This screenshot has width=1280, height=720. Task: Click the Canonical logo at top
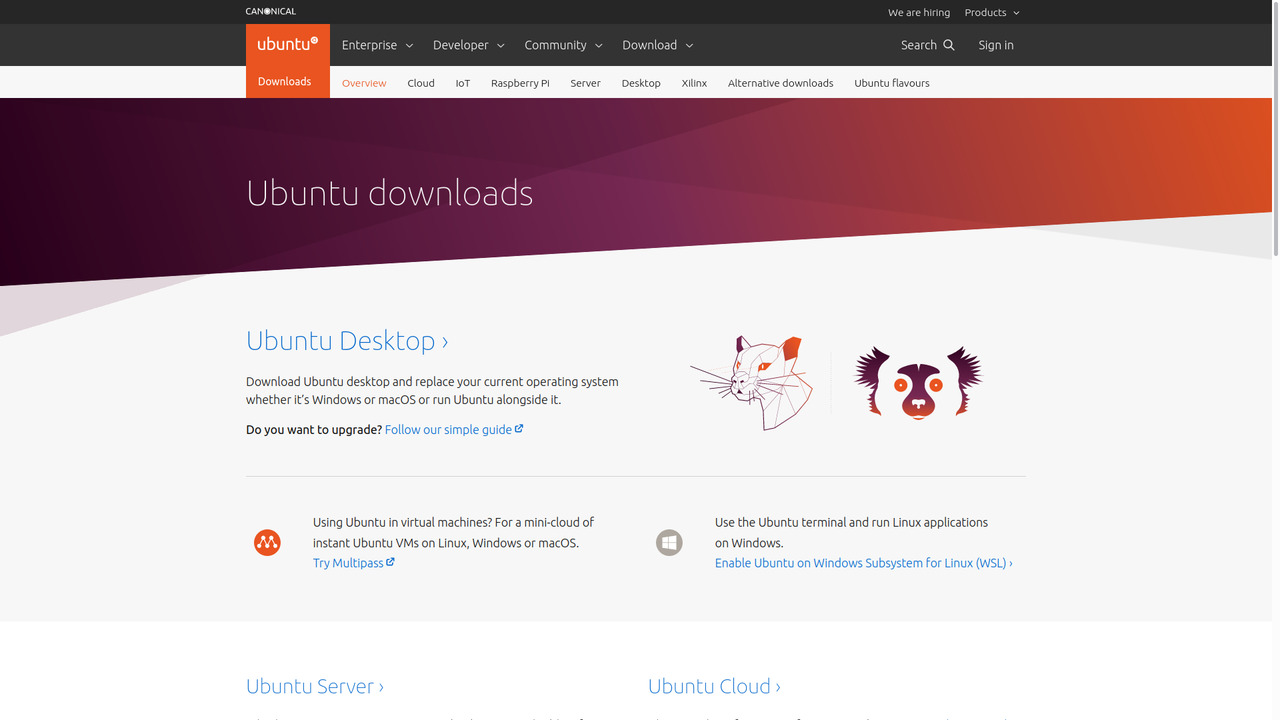tap(271, 12)
